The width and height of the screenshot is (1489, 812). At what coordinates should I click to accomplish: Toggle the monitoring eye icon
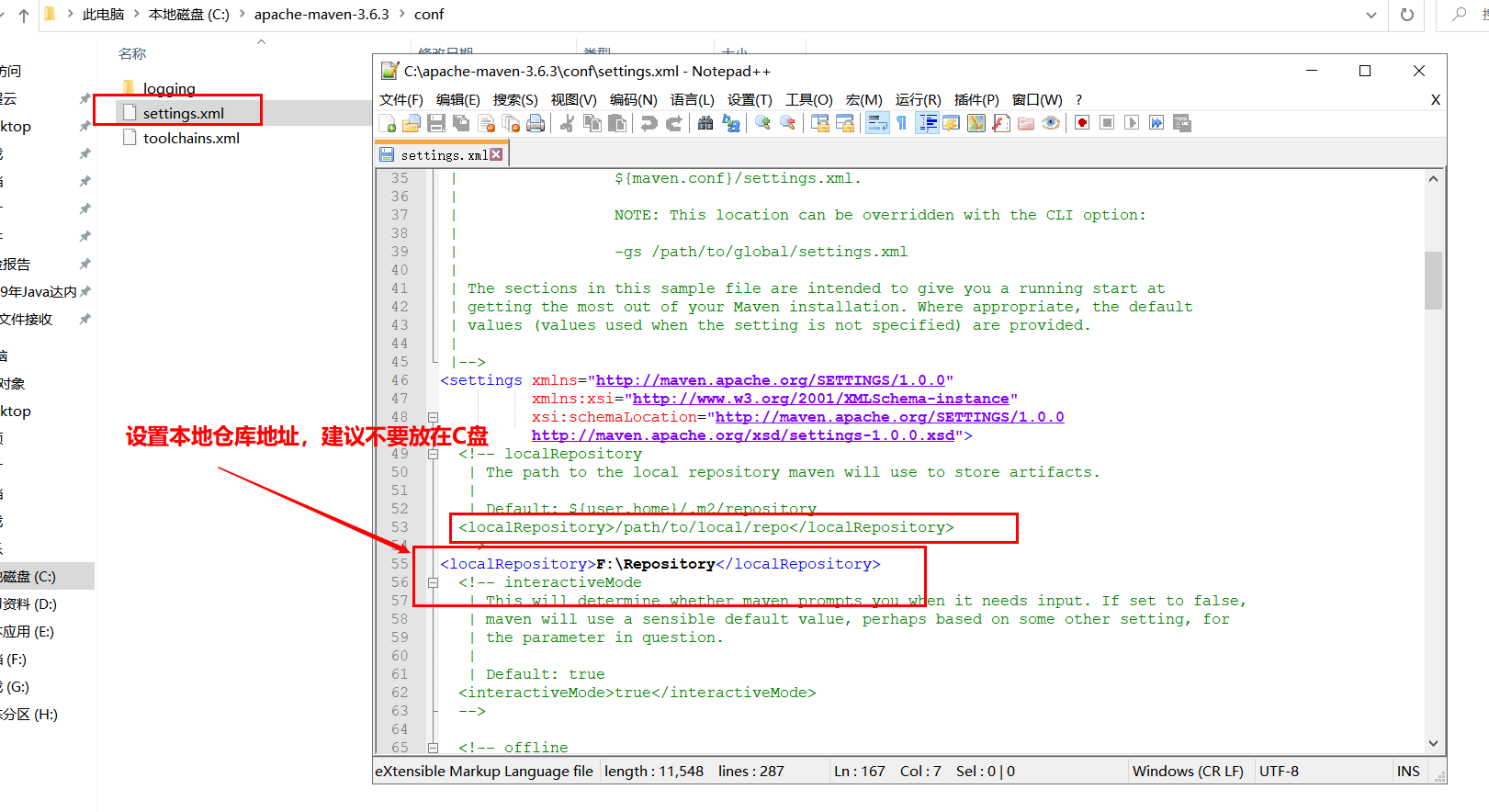[1051, 123]
